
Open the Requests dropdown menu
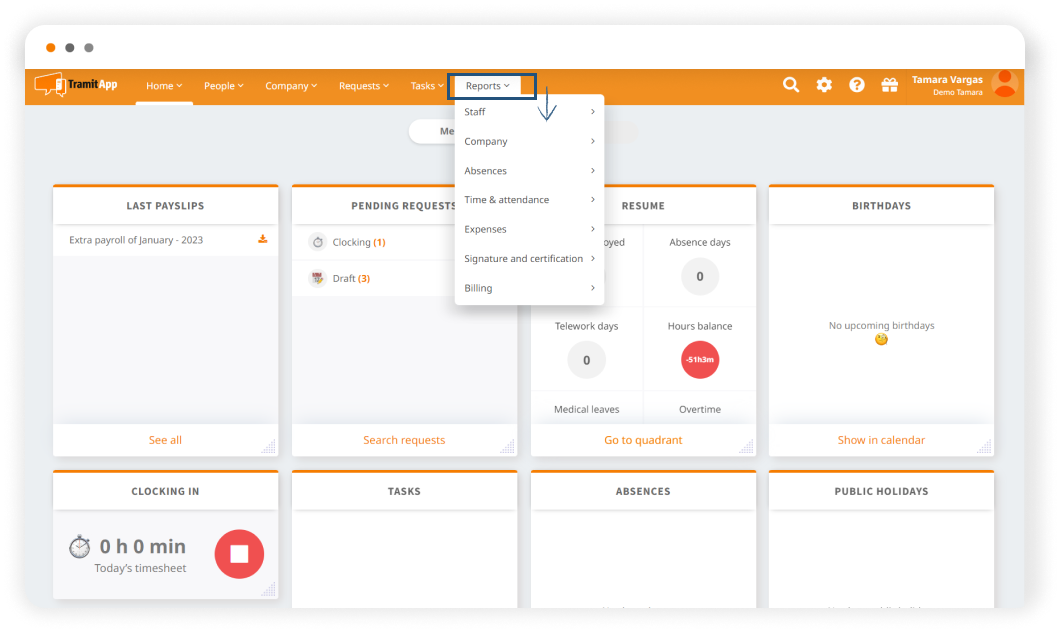tap(364, 86)
